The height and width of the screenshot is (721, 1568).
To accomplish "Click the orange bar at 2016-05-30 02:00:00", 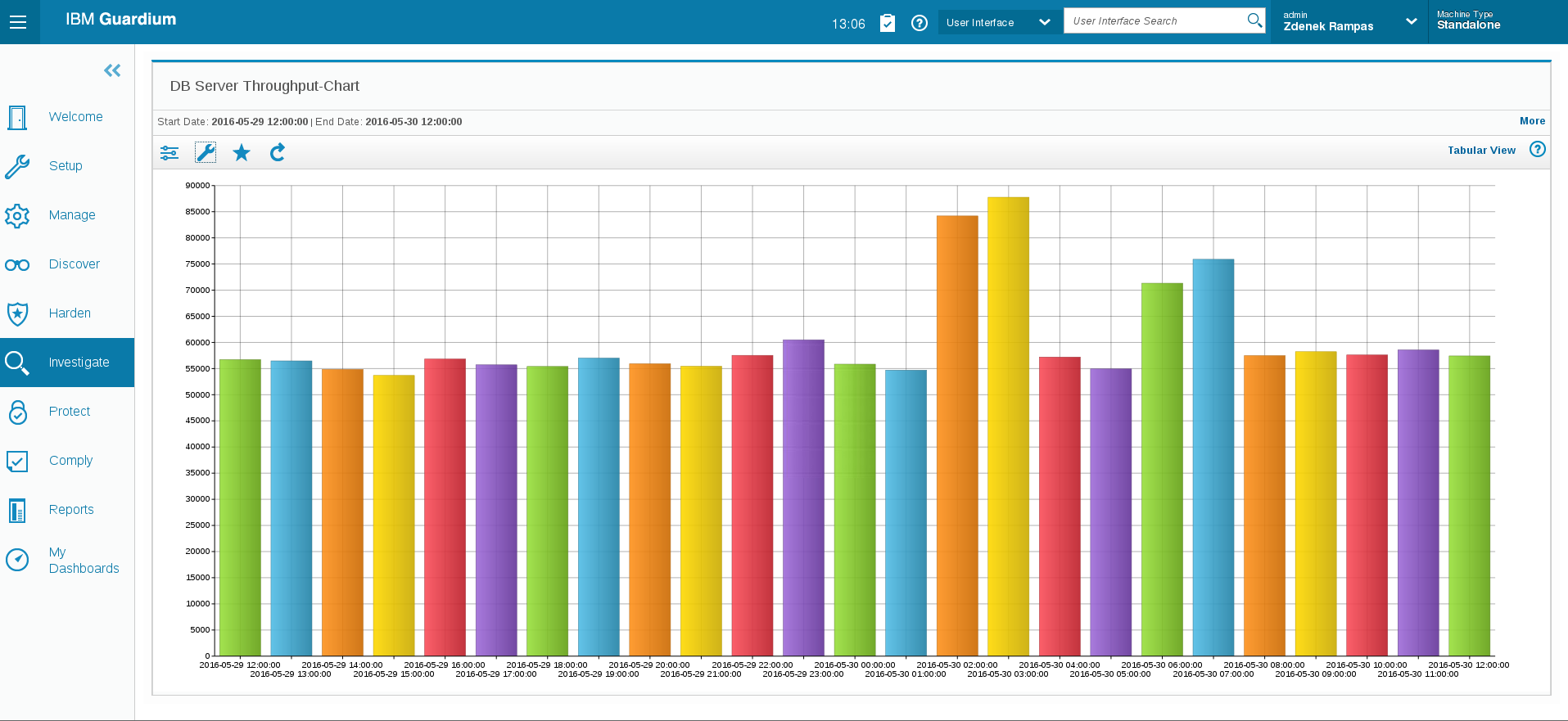I will tap(957, 435).
